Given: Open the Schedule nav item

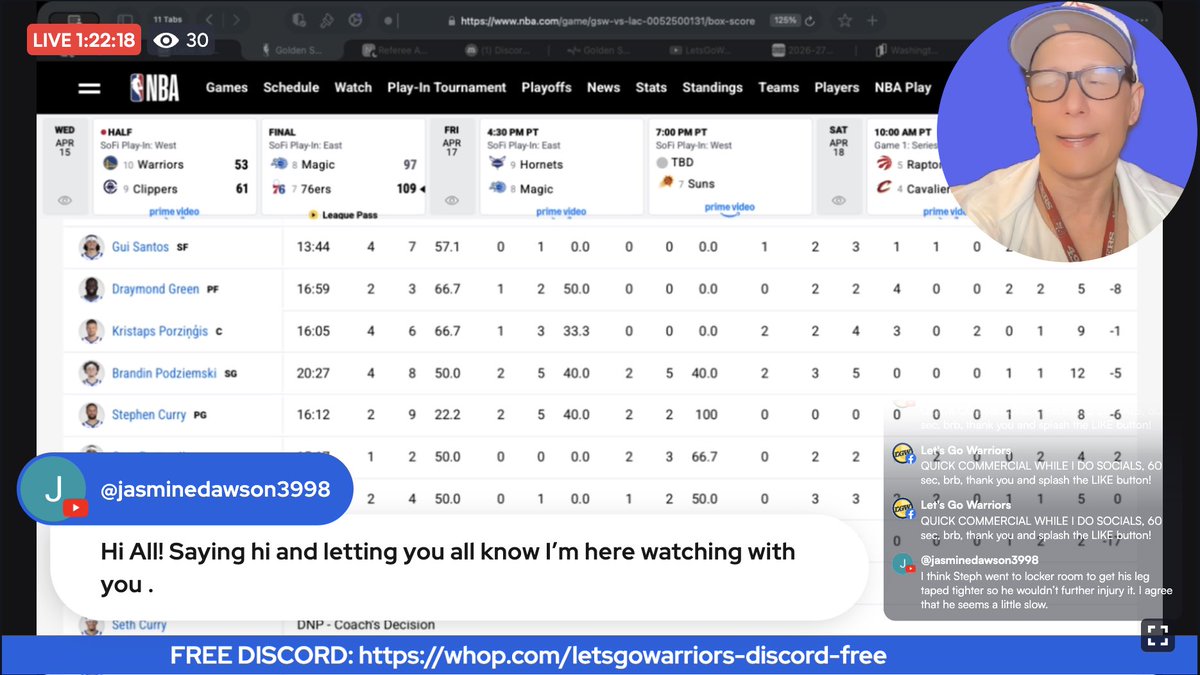Looking at the screenshot, I should point(291,87).
